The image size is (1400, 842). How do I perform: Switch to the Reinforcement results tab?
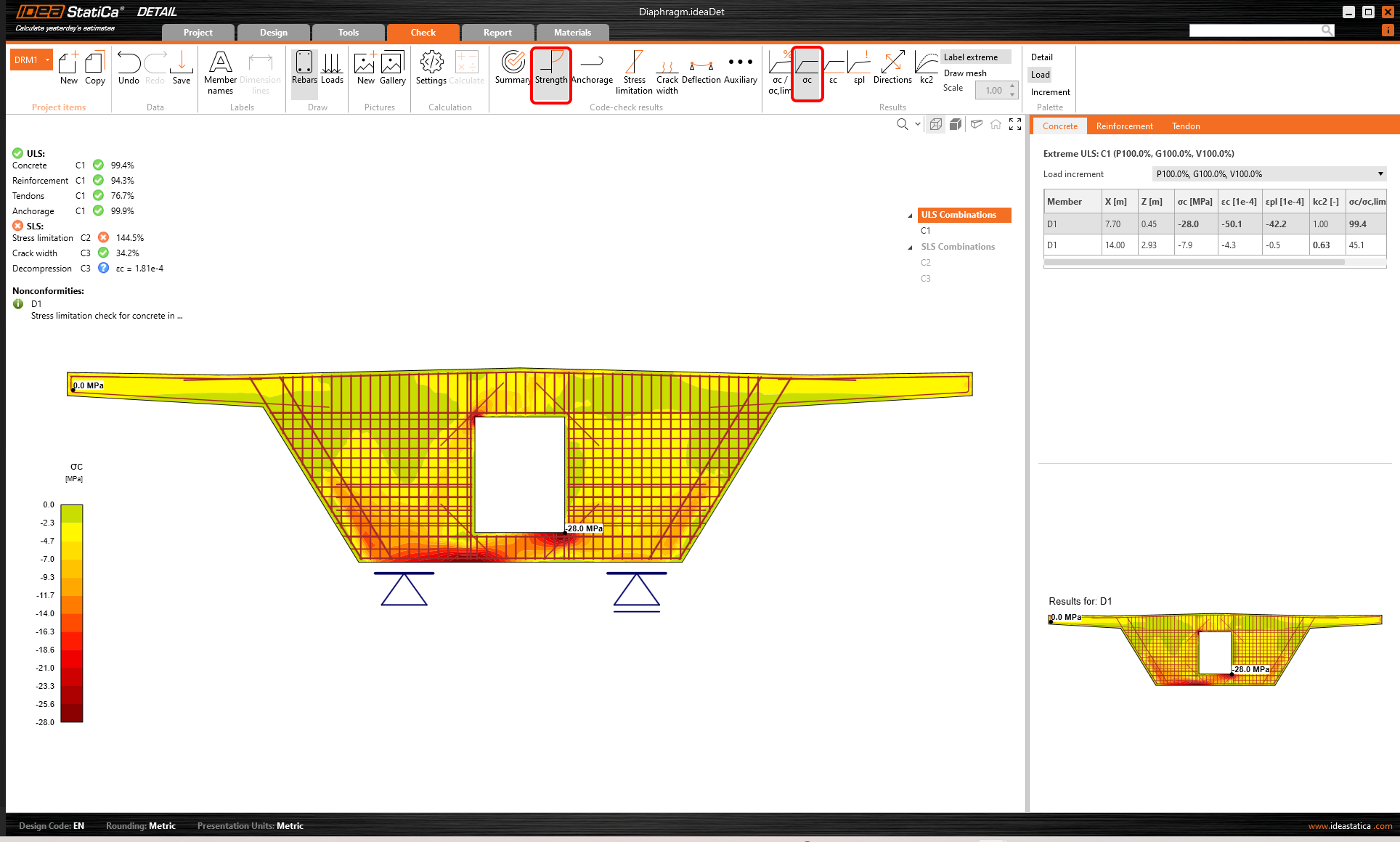(1124, 126)
